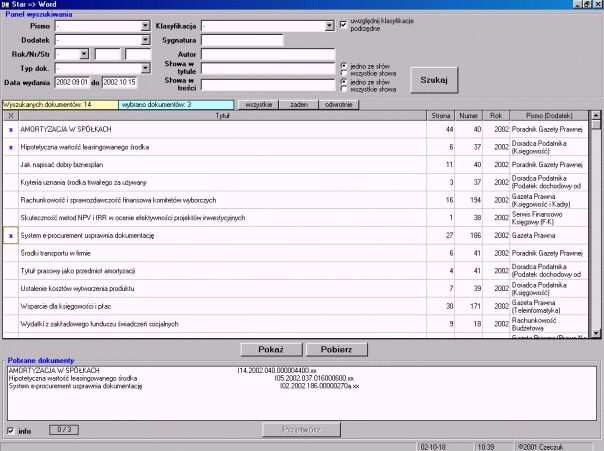The width and height of the screenshot is (604, 451).
Task: Expand the Klasyfikacja combo box
Action: (x=331, y=25)
